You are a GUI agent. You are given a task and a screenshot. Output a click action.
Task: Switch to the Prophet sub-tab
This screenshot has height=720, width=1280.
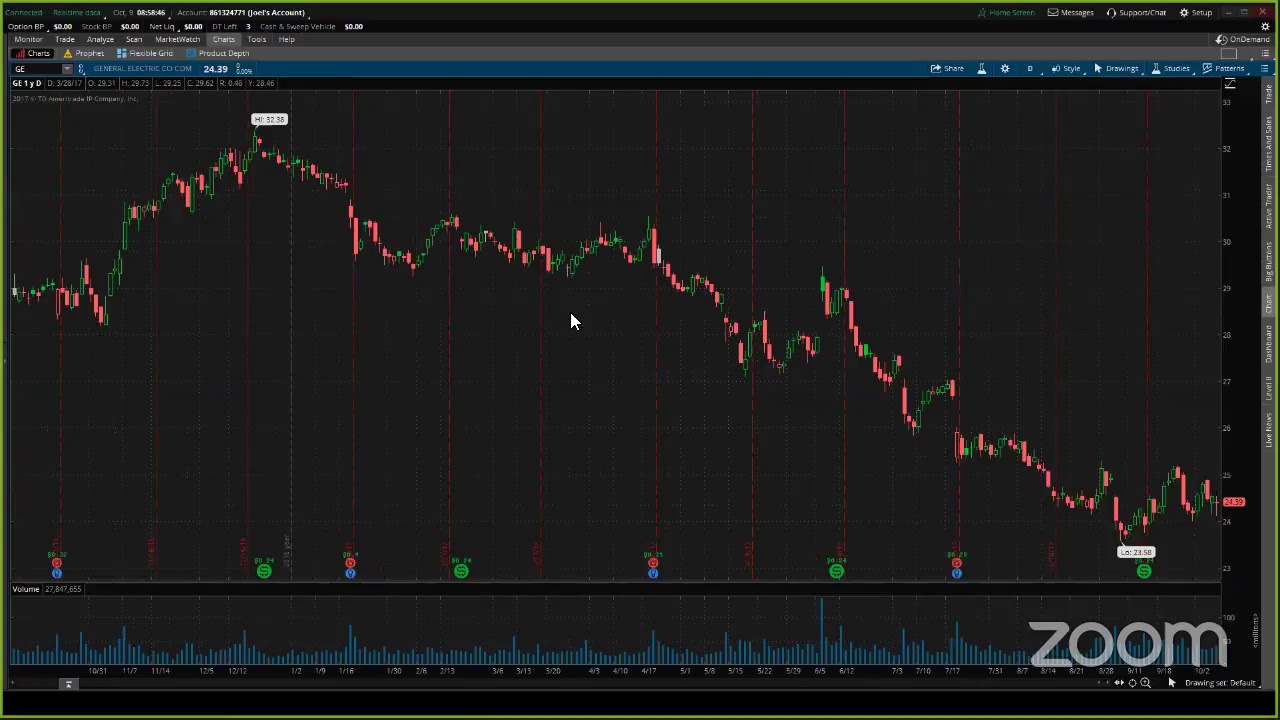click(x=83, y=53)
